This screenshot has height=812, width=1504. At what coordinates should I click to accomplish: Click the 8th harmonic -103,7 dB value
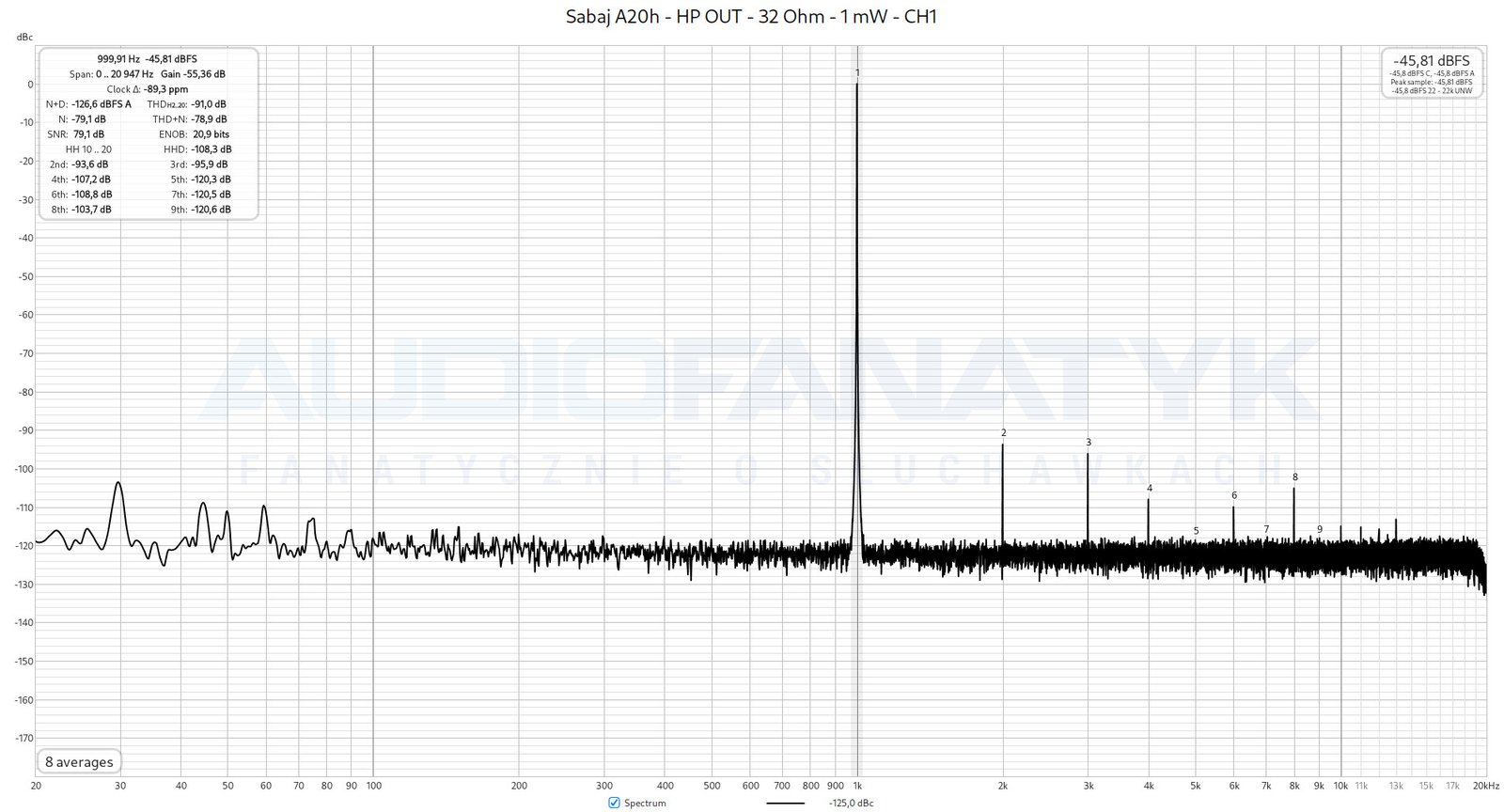[91, 210]
